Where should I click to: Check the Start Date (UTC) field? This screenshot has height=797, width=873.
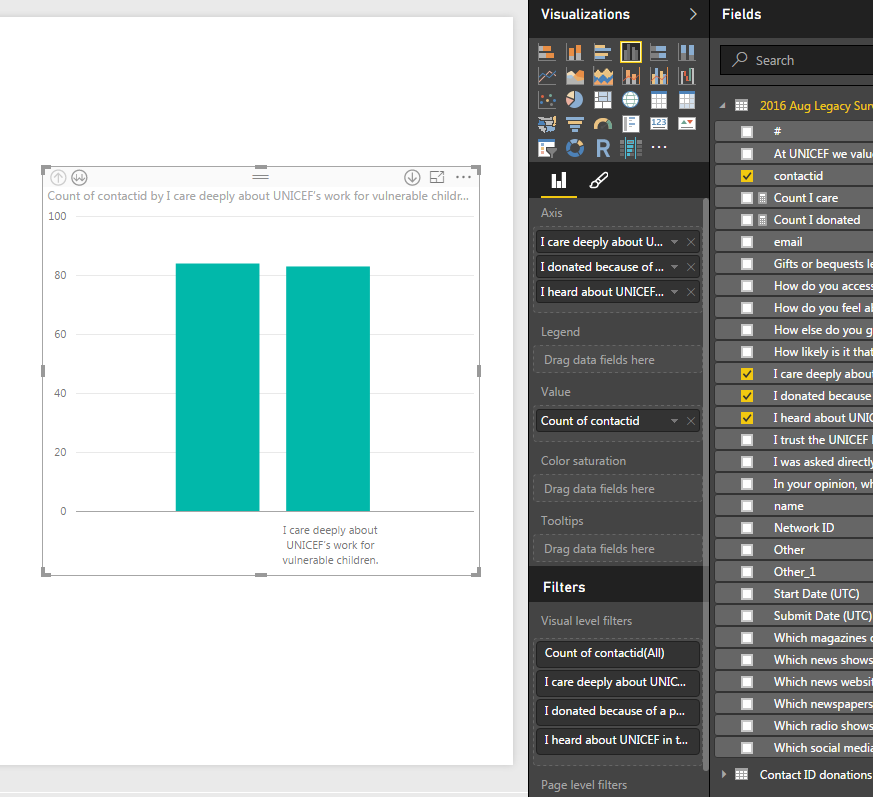pos(747,594)
